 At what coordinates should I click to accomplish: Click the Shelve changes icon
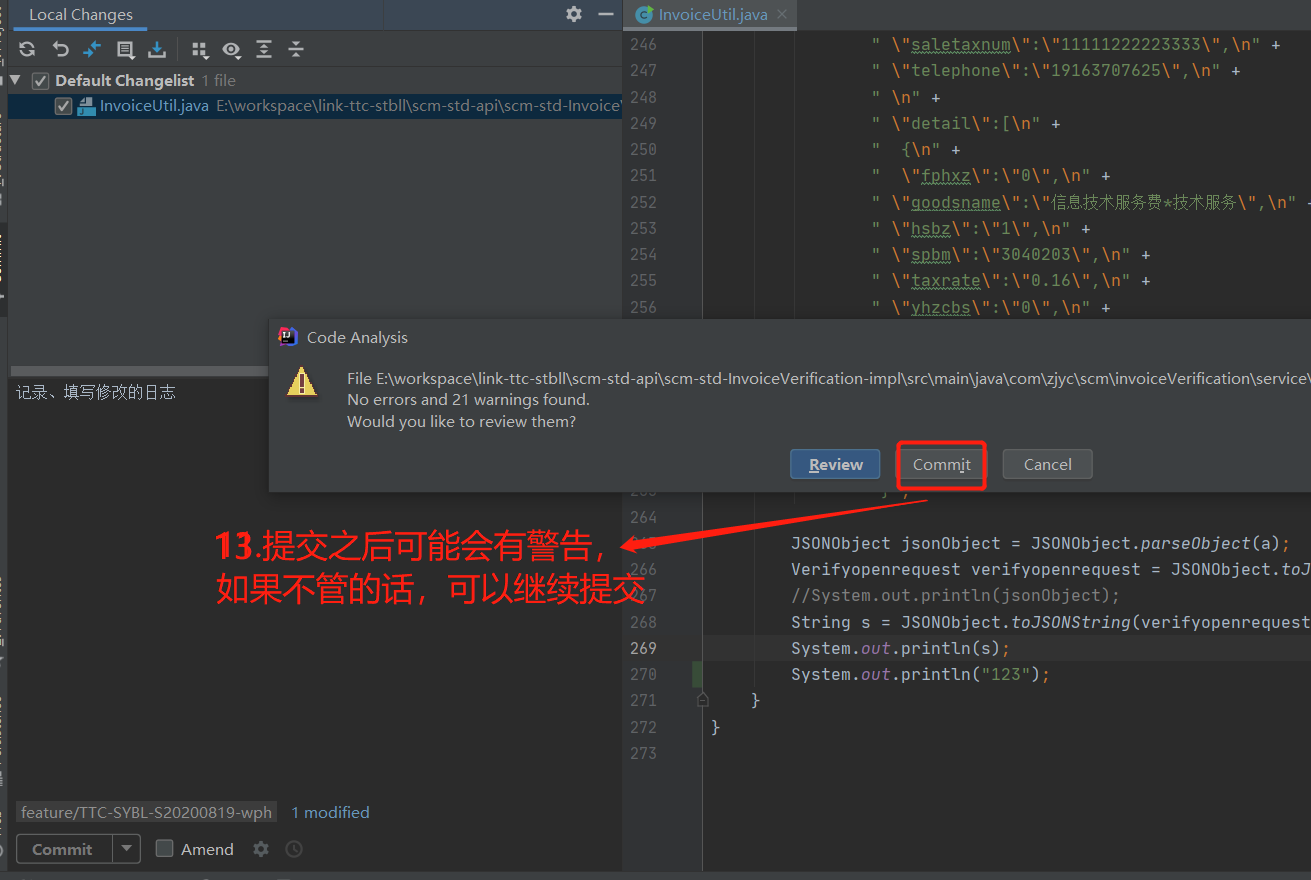(157, 49)
